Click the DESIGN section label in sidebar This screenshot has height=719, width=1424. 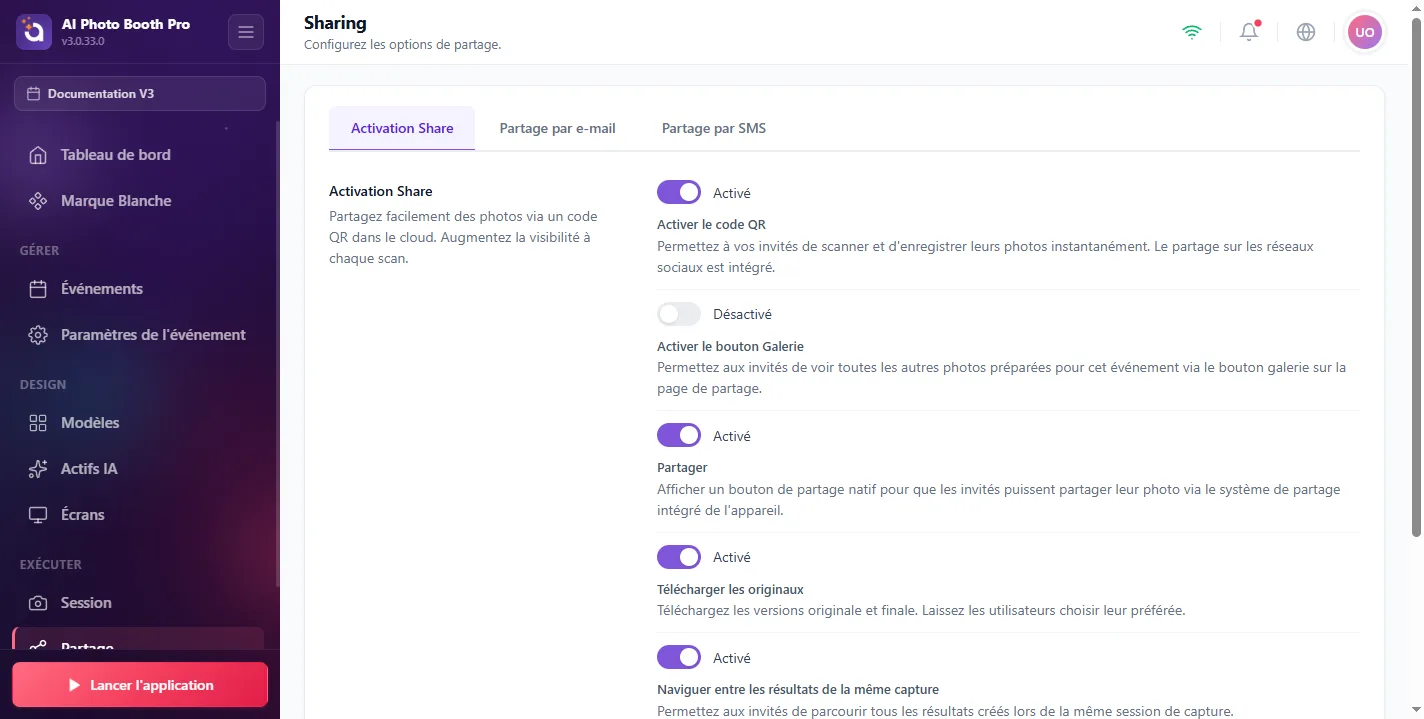pyautogui.click(x=43, y=384)
